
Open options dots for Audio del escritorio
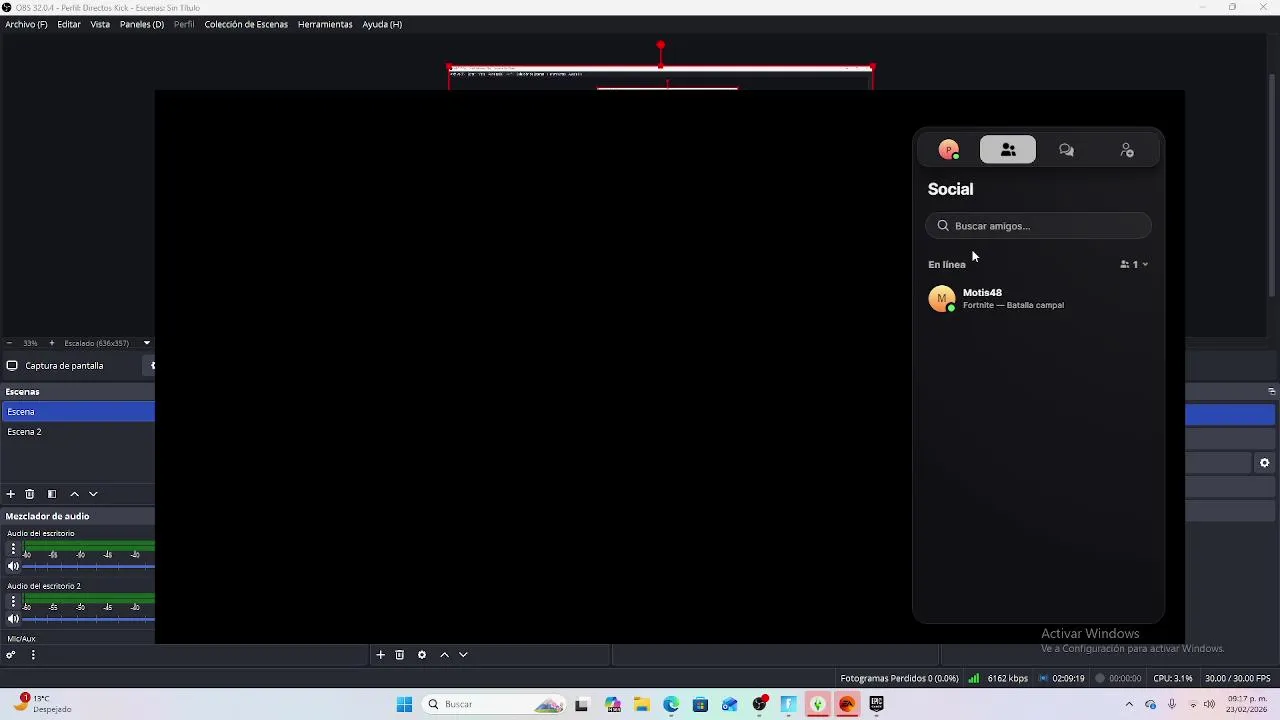pyautogui.click(x=13, y=549)
